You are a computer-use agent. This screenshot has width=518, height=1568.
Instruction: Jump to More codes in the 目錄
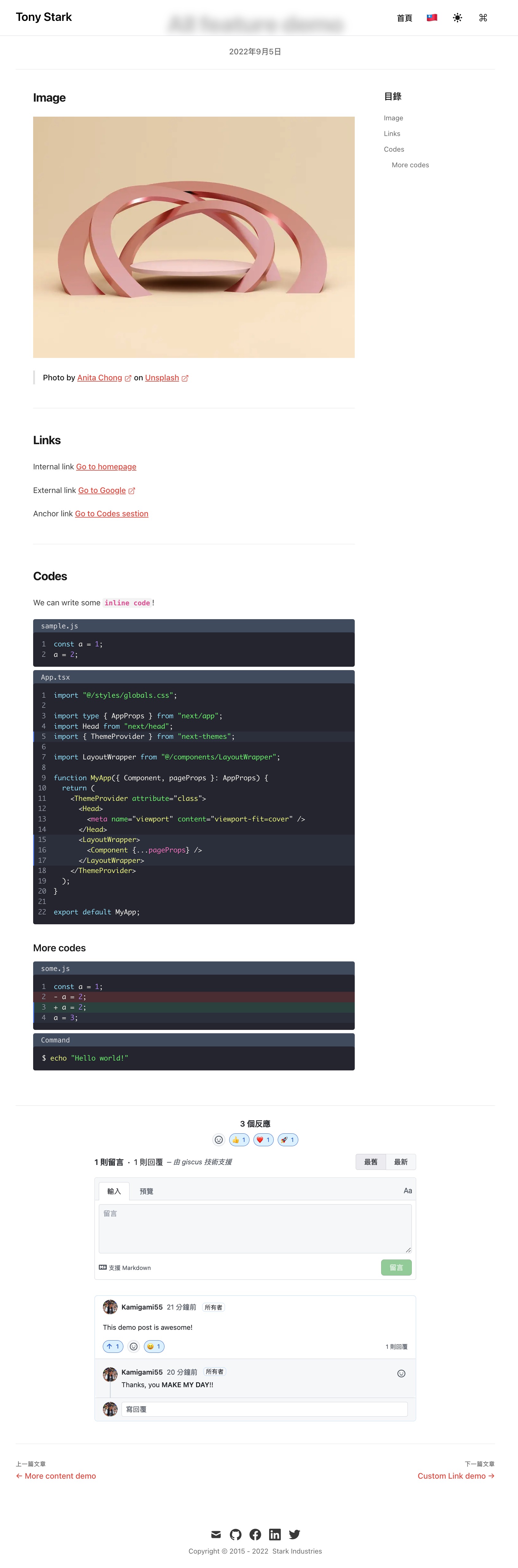click(410, 165)
